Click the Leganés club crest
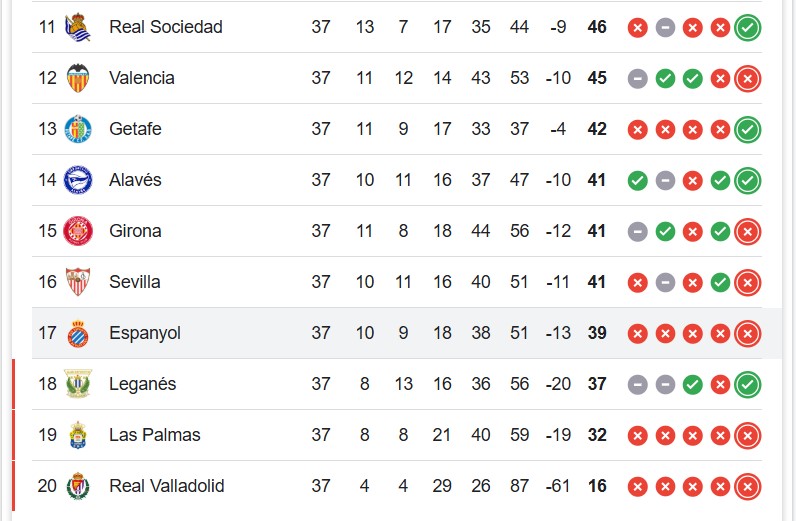The height and width of the screenshot is (521, 796). coord(78,384)
